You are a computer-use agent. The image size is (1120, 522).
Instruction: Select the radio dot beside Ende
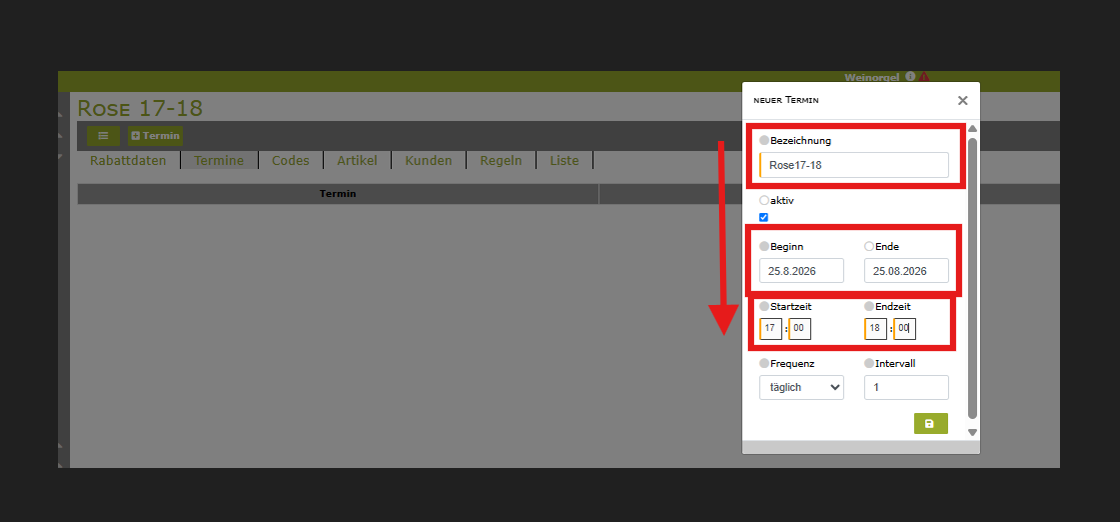click(x=869, y=246)
